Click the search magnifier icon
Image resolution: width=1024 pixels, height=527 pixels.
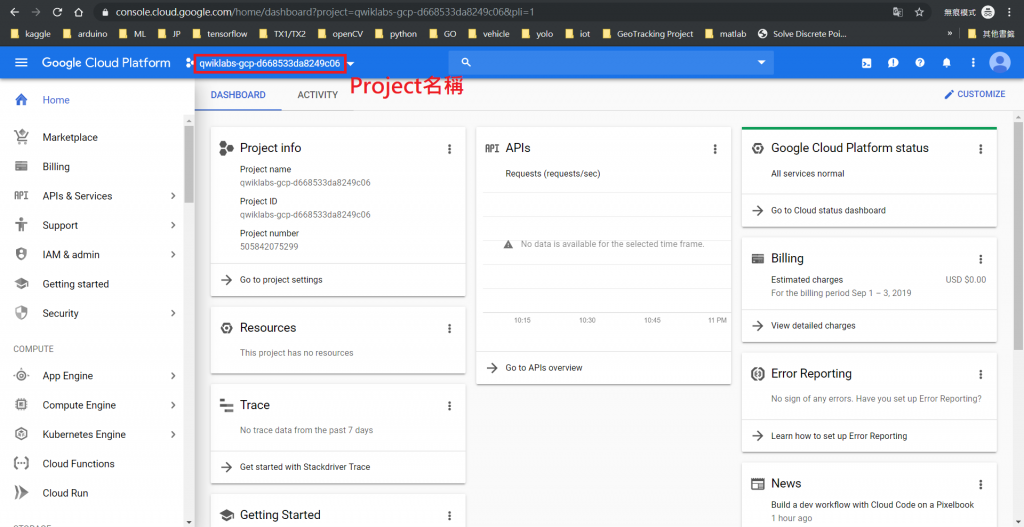point(466,62)
